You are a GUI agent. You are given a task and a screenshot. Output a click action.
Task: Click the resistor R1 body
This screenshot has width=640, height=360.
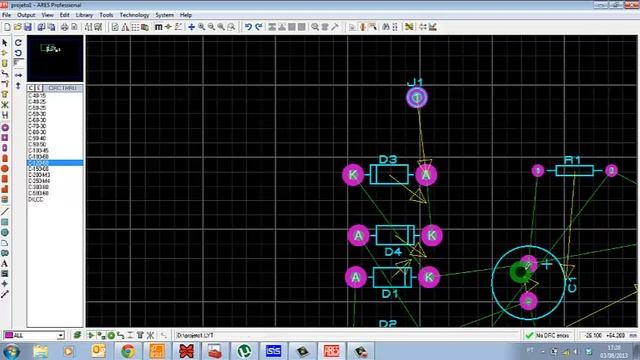pos(574,171)
